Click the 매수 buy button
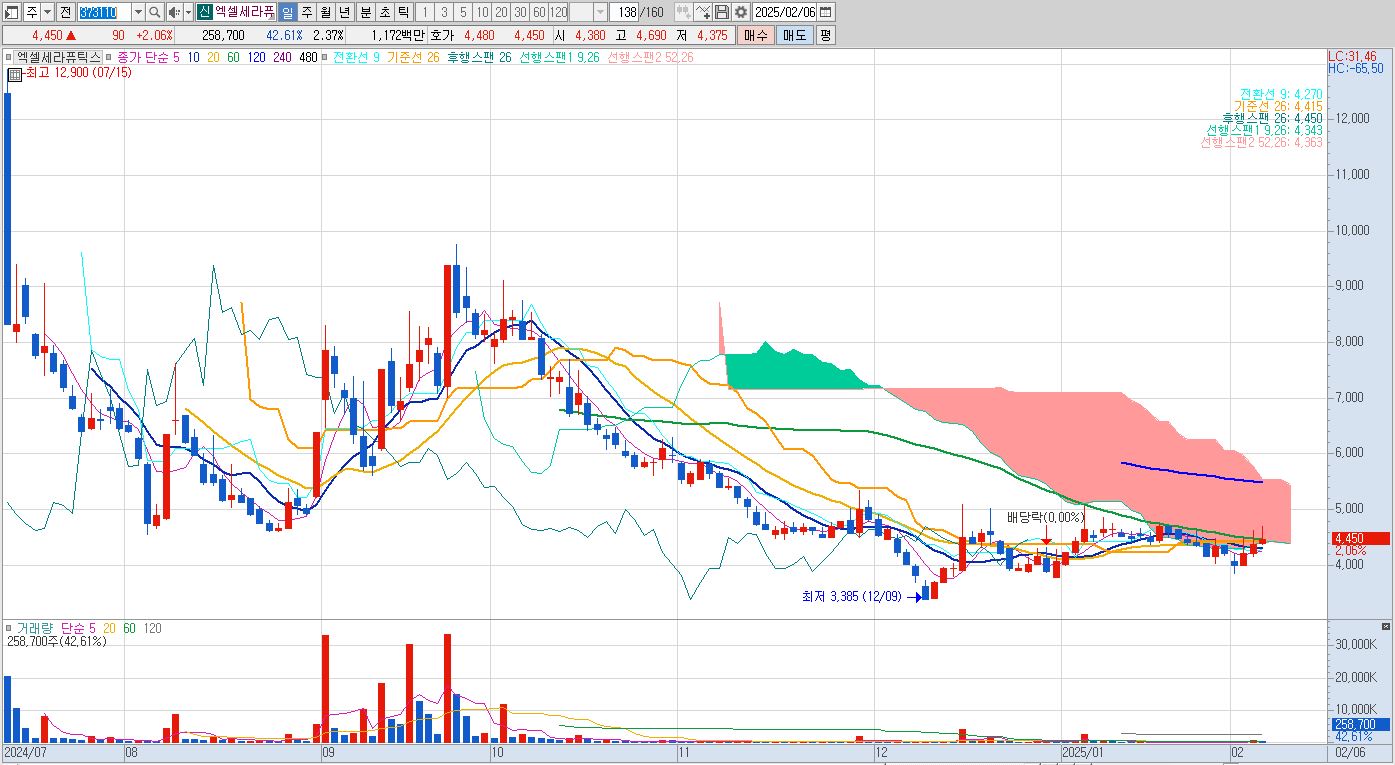This screenshot has height=765, width=1395. coord(756,35)
